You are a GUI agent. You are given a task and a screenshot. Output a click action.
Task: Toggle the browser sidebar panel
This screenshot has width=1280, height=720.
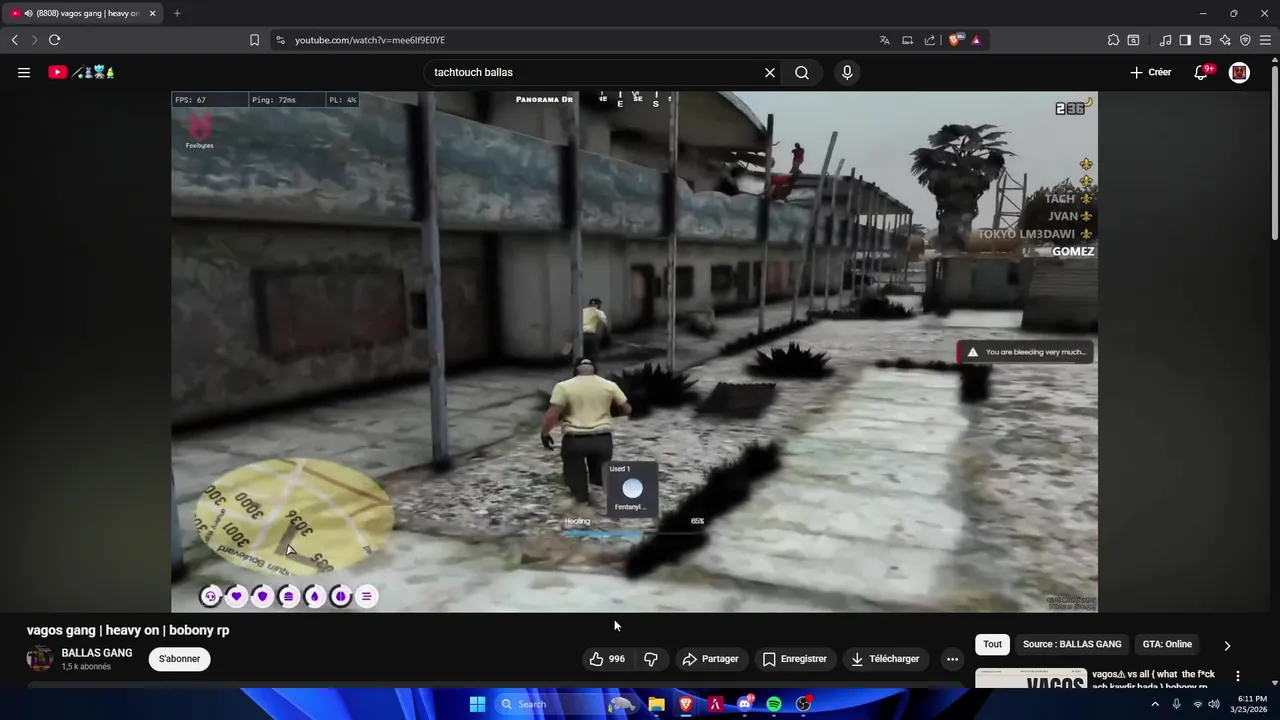point(1185,40)
